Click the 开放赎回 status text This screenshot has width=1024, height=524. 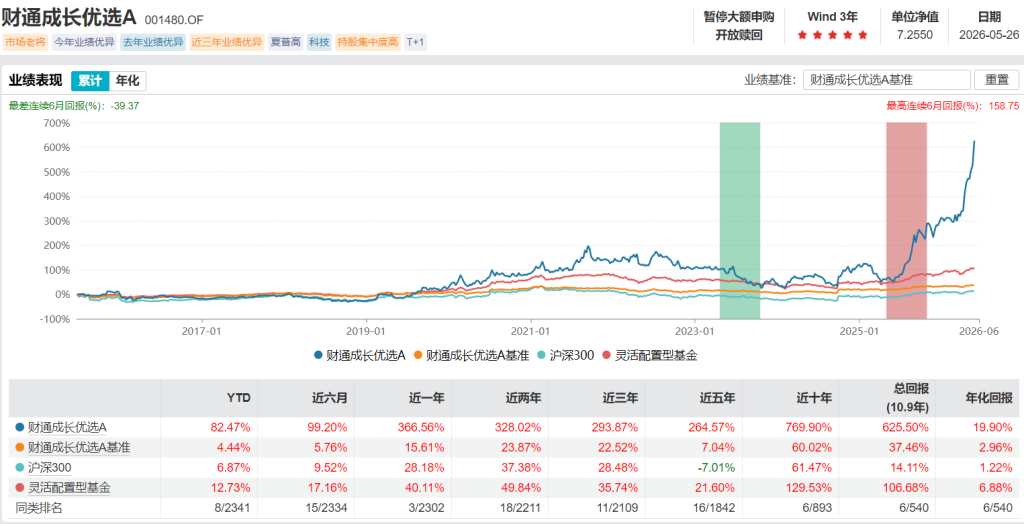point(738,35)
